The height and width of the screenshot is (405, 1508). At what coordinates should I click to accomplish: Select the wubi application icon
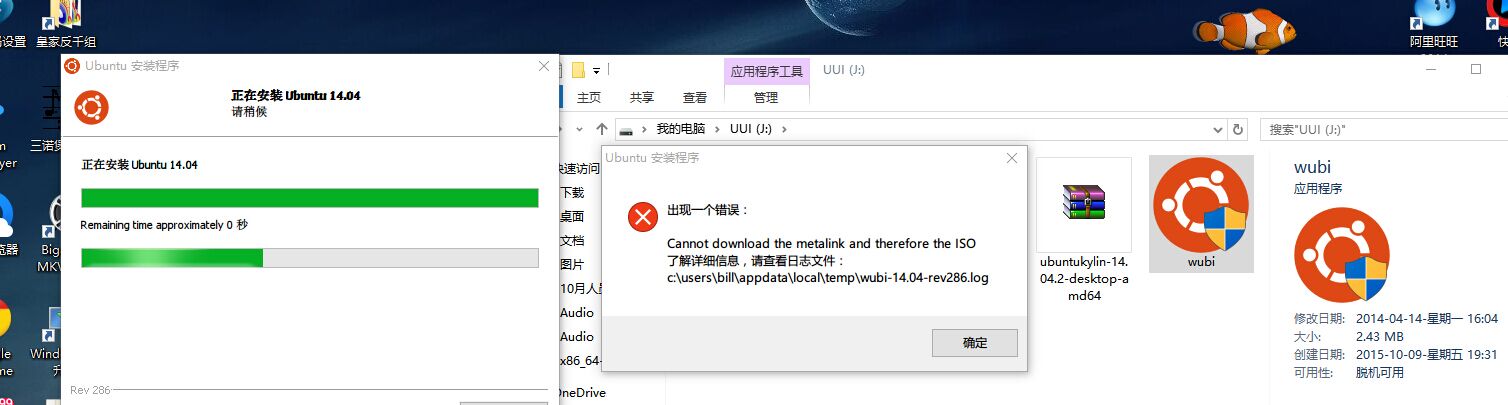point(1201,214)
